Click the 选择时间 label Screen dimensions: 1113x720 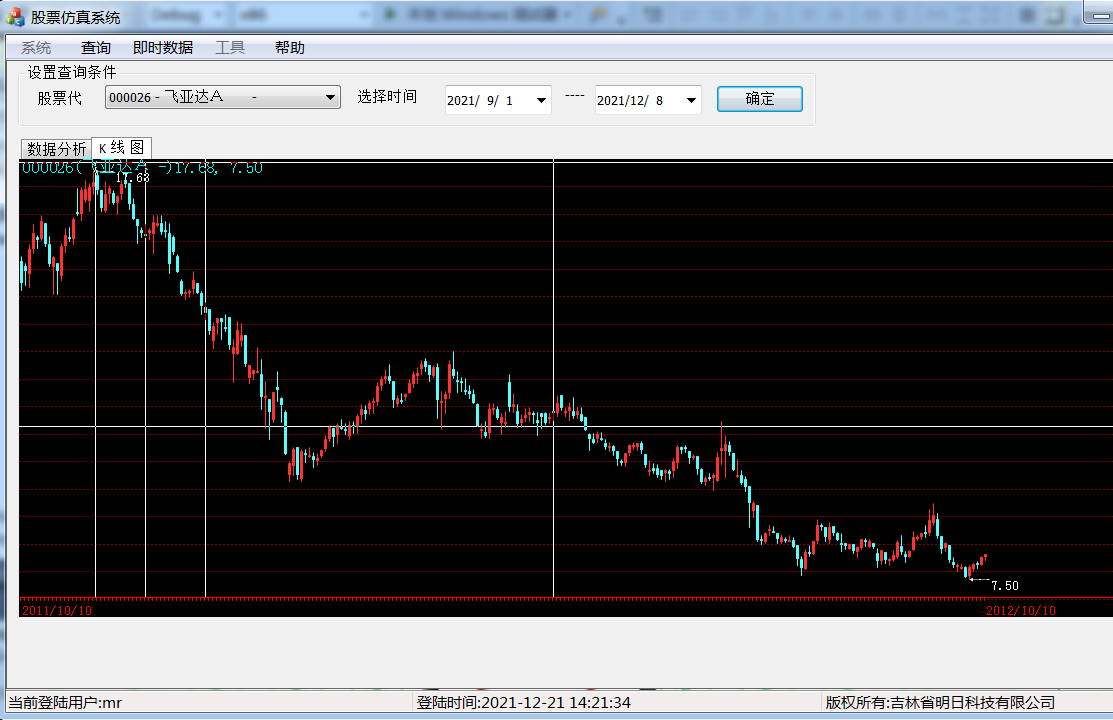pyautogui.click(x=387, y=97)
